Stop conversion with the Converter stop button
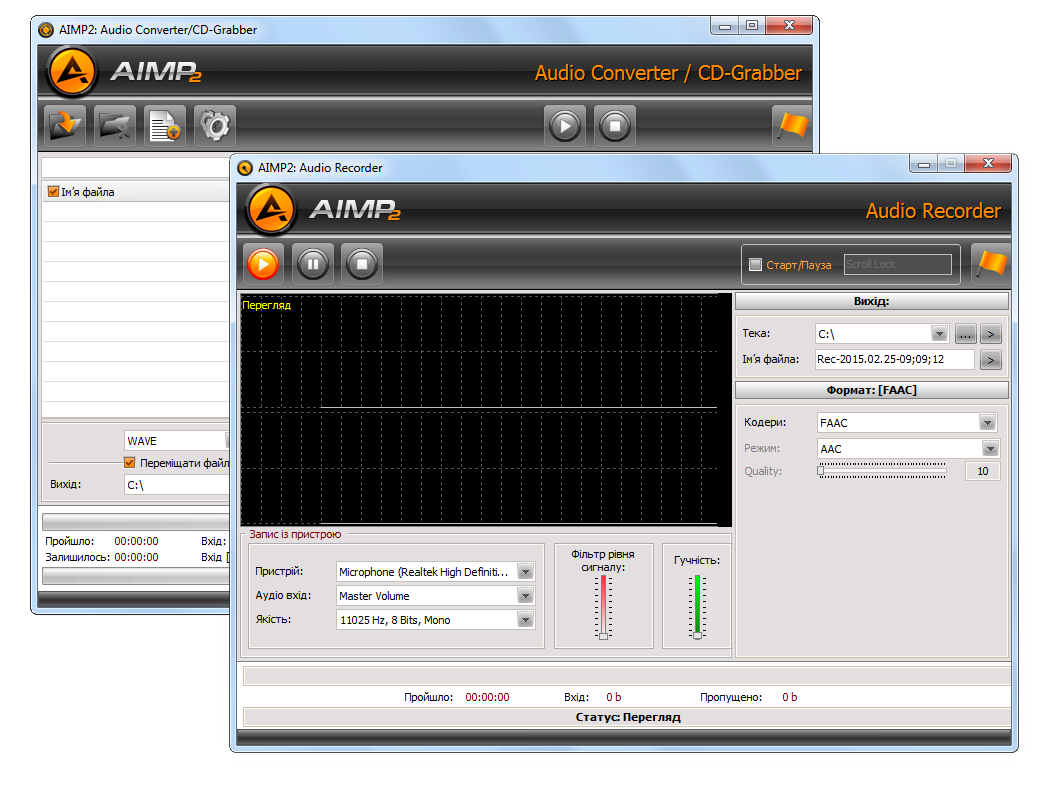The height and width of the screenshot is (785, 1049). [x=615, y=126]
